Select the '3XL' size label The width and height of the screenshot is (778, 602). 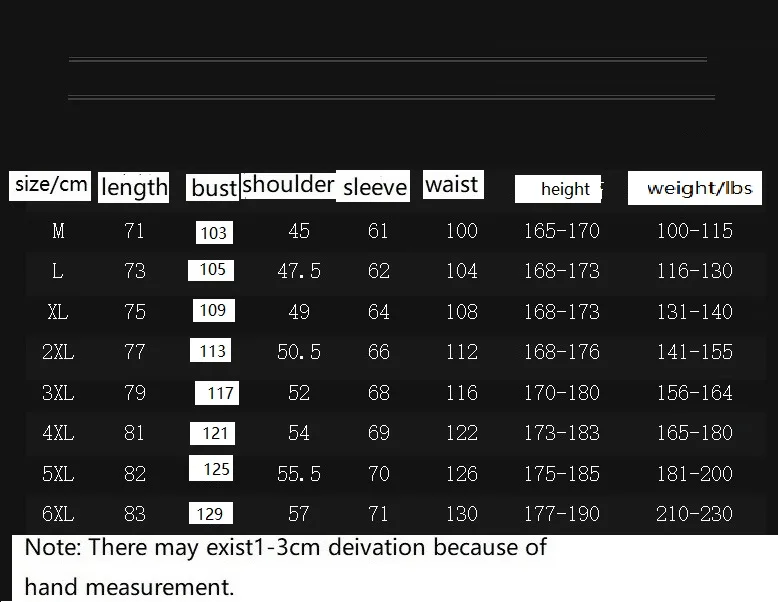[x=58, y=393]
